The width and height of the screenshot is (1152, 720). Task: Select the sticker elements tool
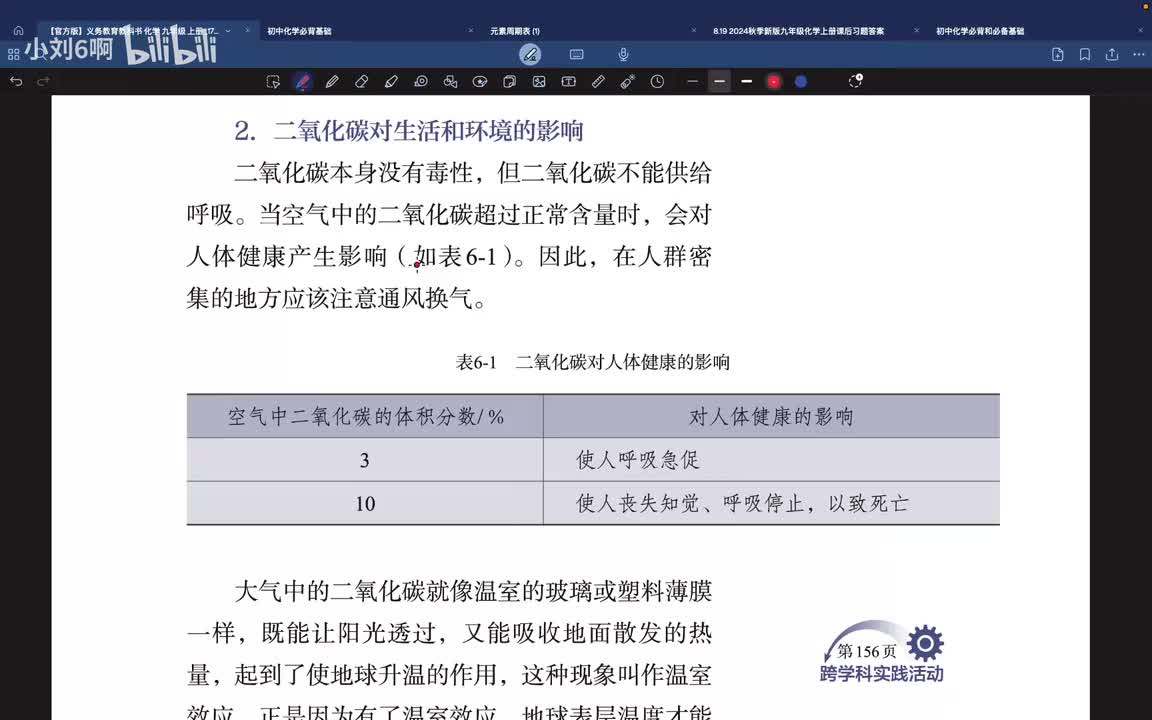click(x=480, y=82)
